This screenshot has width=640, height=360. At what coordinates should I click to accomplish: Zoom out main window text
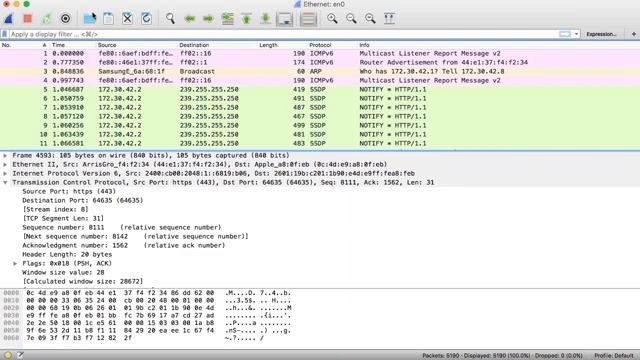coord(351,18)
